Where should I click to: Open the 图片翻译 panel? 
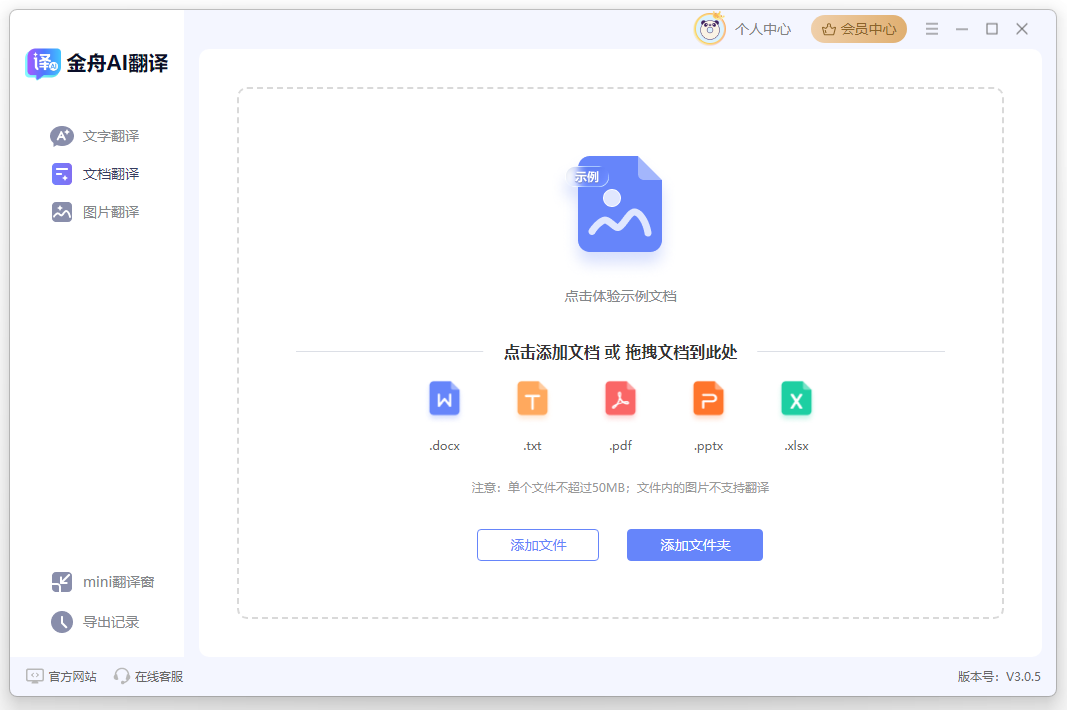click(61, 211)
